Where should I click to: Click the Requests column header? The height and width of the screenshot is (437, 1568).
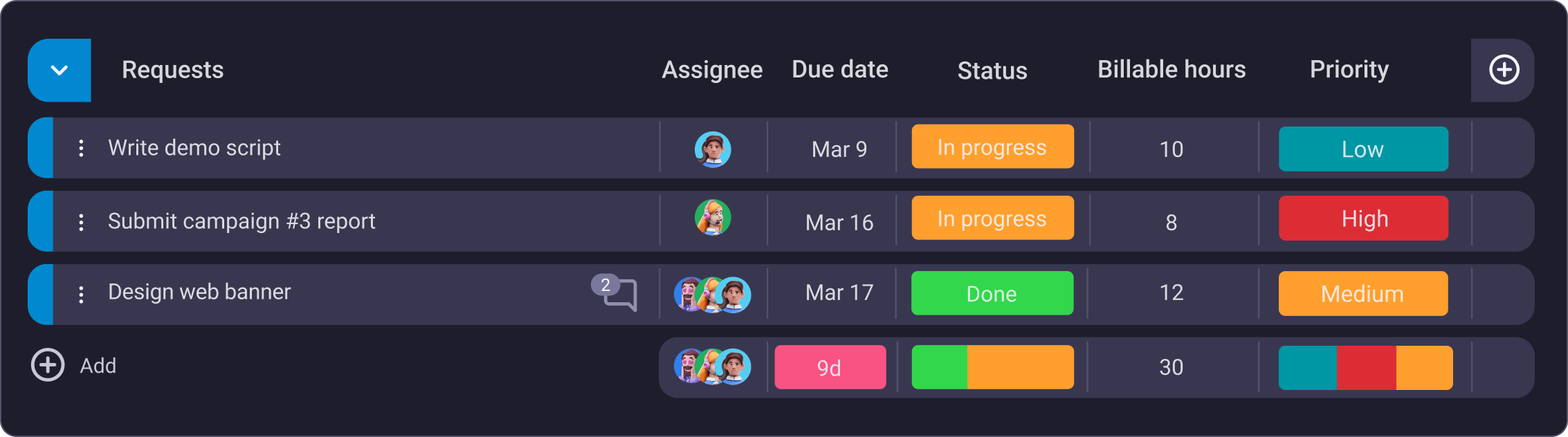[x=172, y=69]
